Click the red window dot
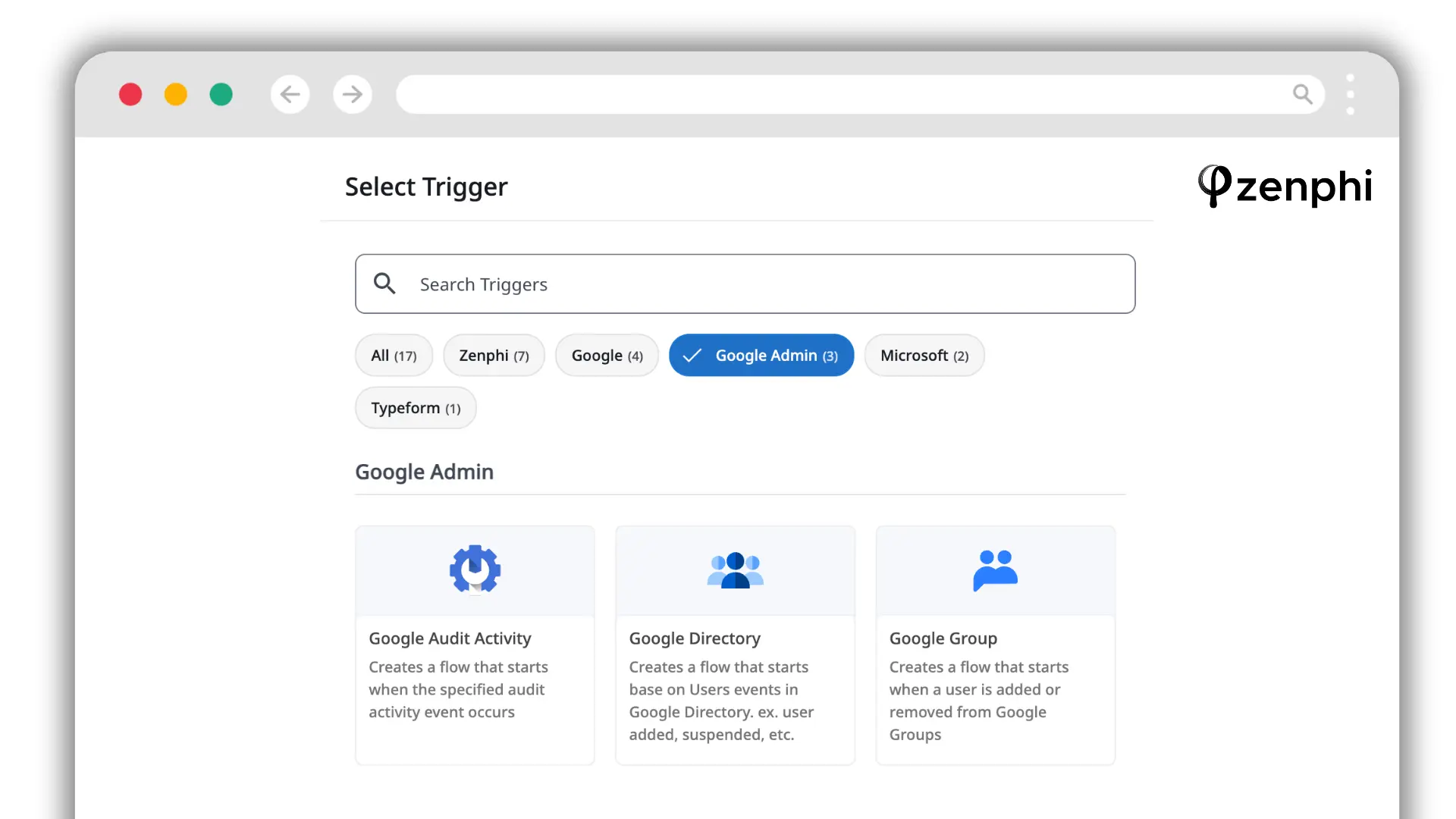The image size is (1456, 819). (x=130, y=94)
